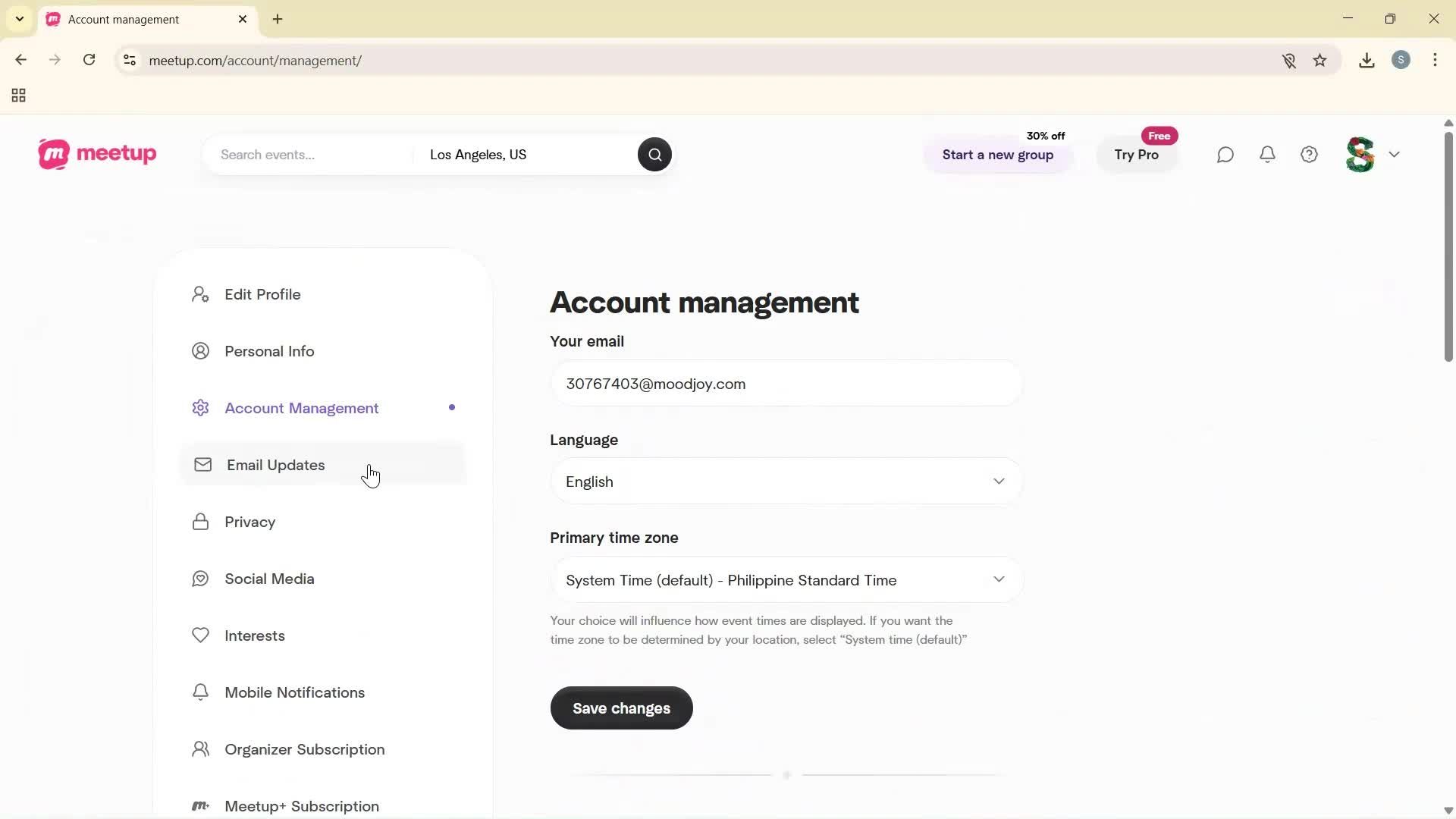
Task: Open Messages via chat bubble icon
Action: coord(1225,154)
